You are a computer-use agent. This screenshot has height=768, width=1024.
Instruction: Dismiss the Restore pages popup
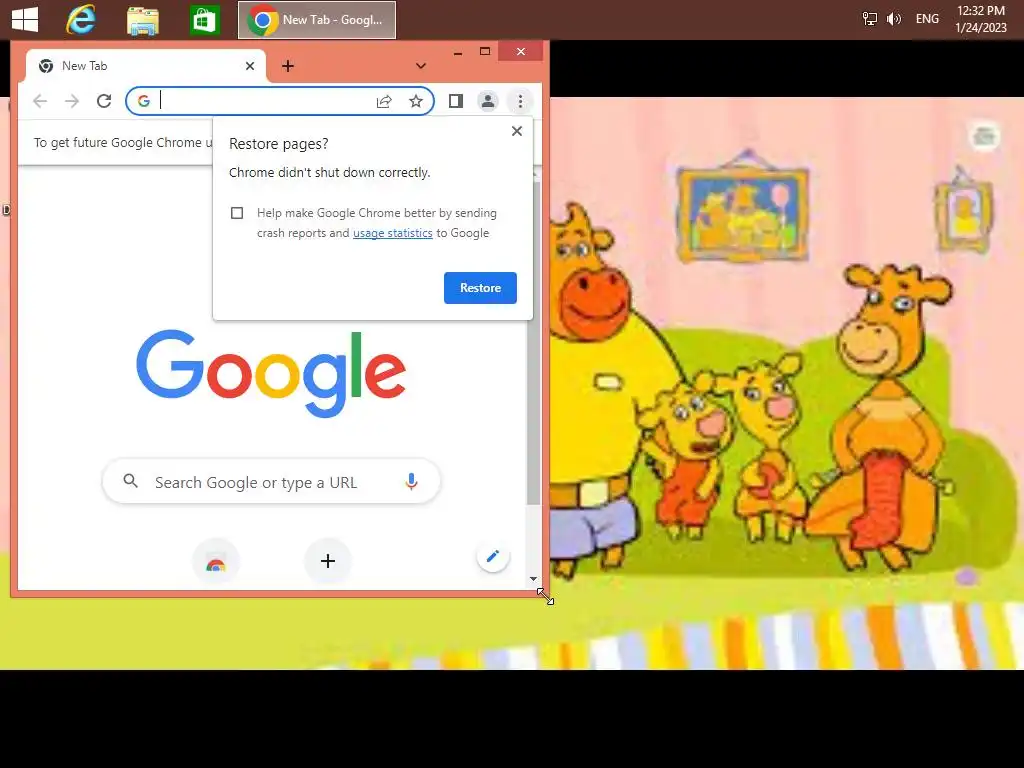(x=517, y=131)
